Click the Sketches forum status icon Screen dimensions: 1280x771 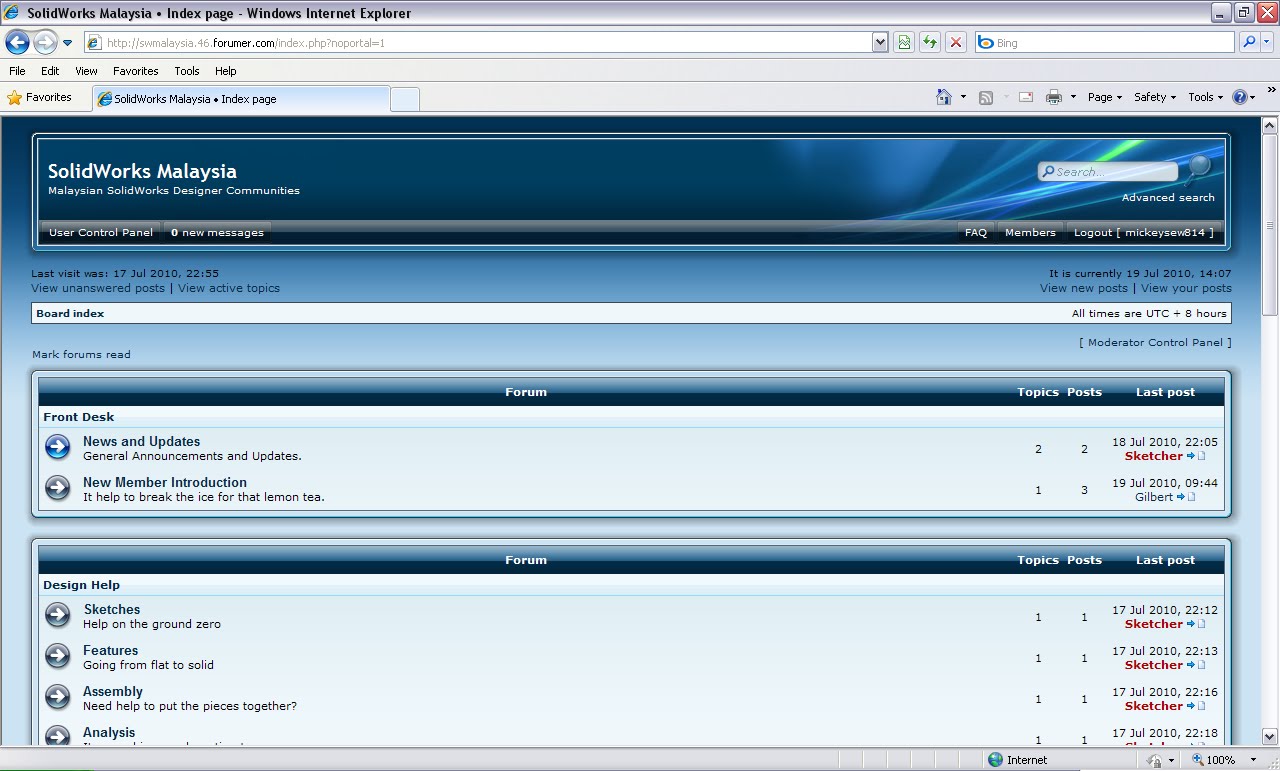(58, 615)
